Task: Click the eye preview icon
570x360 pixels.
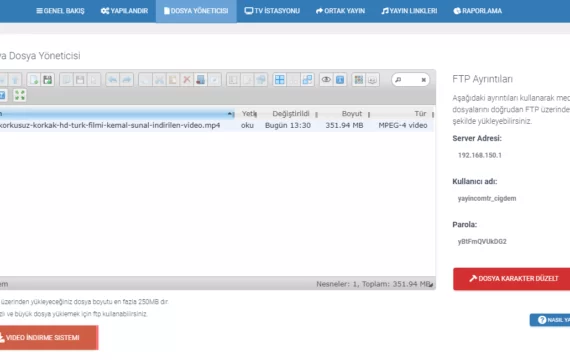Action: click(326, 80)
